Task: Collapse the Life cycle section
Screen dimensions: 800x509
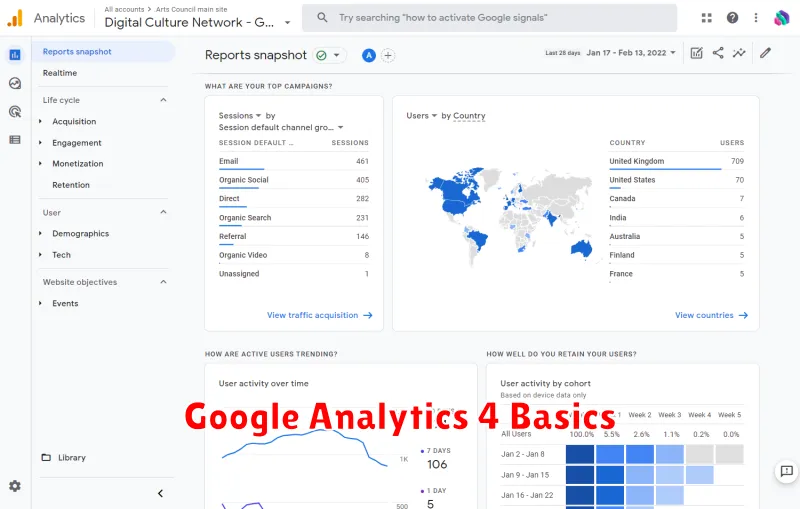Action: pos(163,100)
